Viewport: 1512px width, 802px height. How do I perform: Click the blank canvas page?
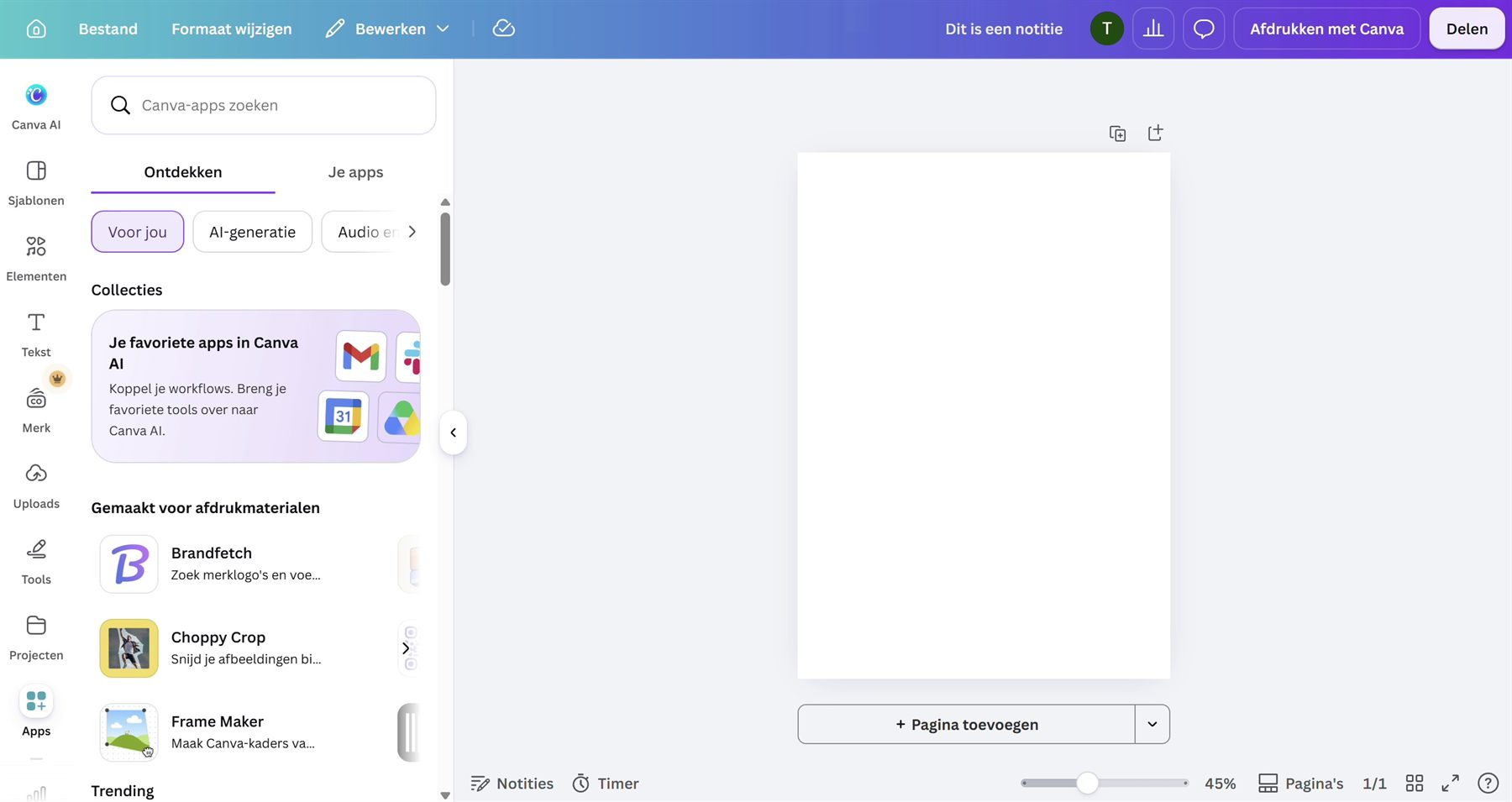click(984, 416)
